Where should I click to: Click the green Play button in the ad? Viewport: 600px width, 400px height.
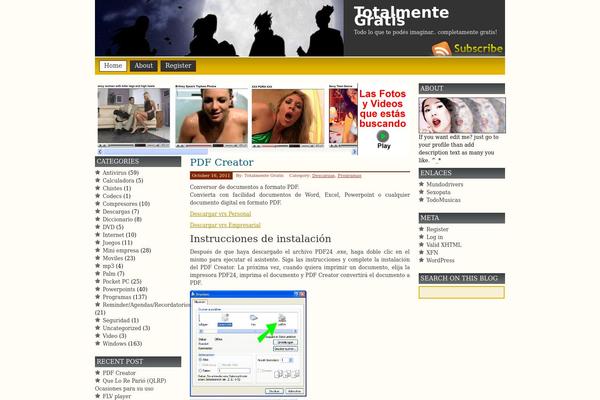click(383, 136)
